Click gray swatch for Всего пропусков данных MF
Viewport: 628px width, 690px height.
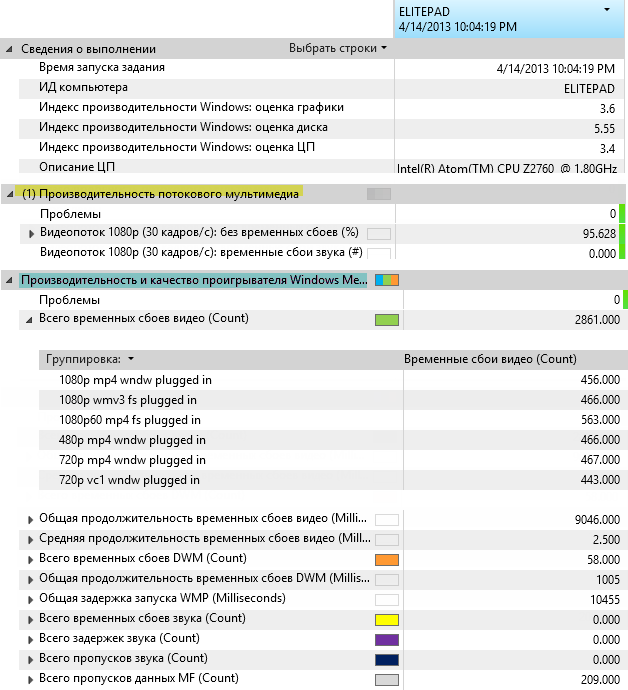(387, 680)
